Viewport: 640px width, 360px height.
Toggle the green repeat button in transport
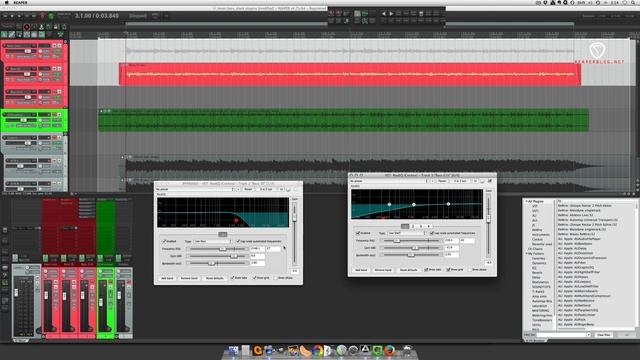[51, 16]
